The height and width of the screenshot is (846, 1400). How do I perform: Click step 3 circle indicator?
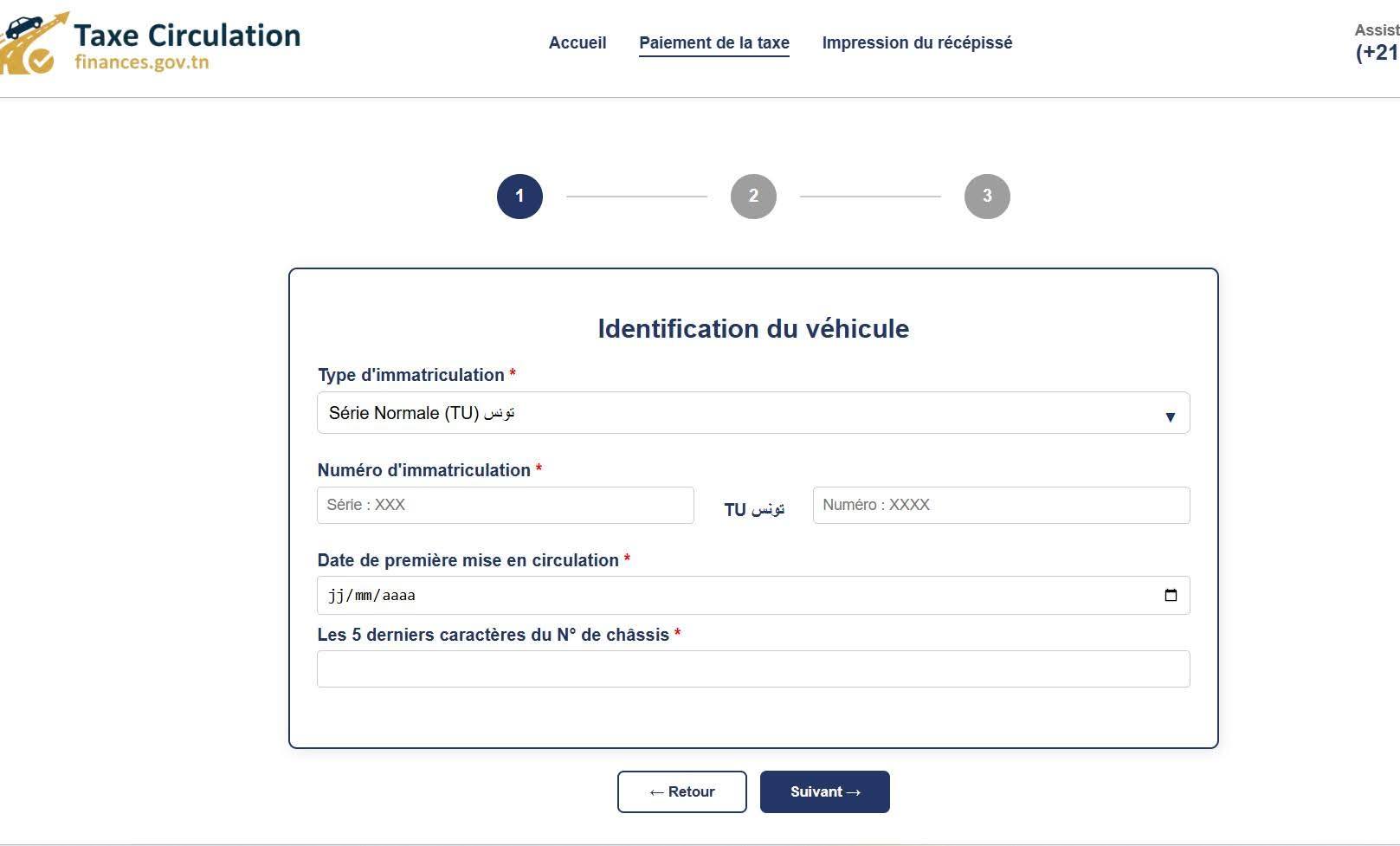pos(987,197)
